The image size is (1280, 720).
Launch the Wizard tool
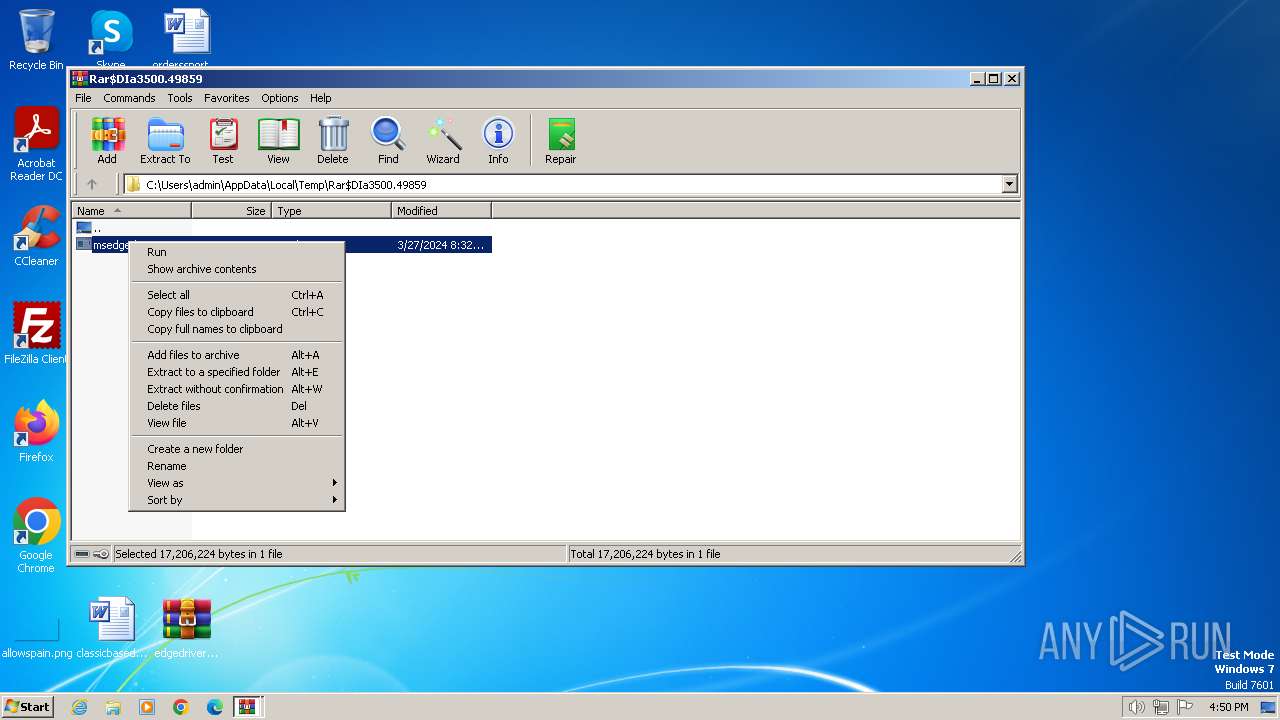point(443,141)
